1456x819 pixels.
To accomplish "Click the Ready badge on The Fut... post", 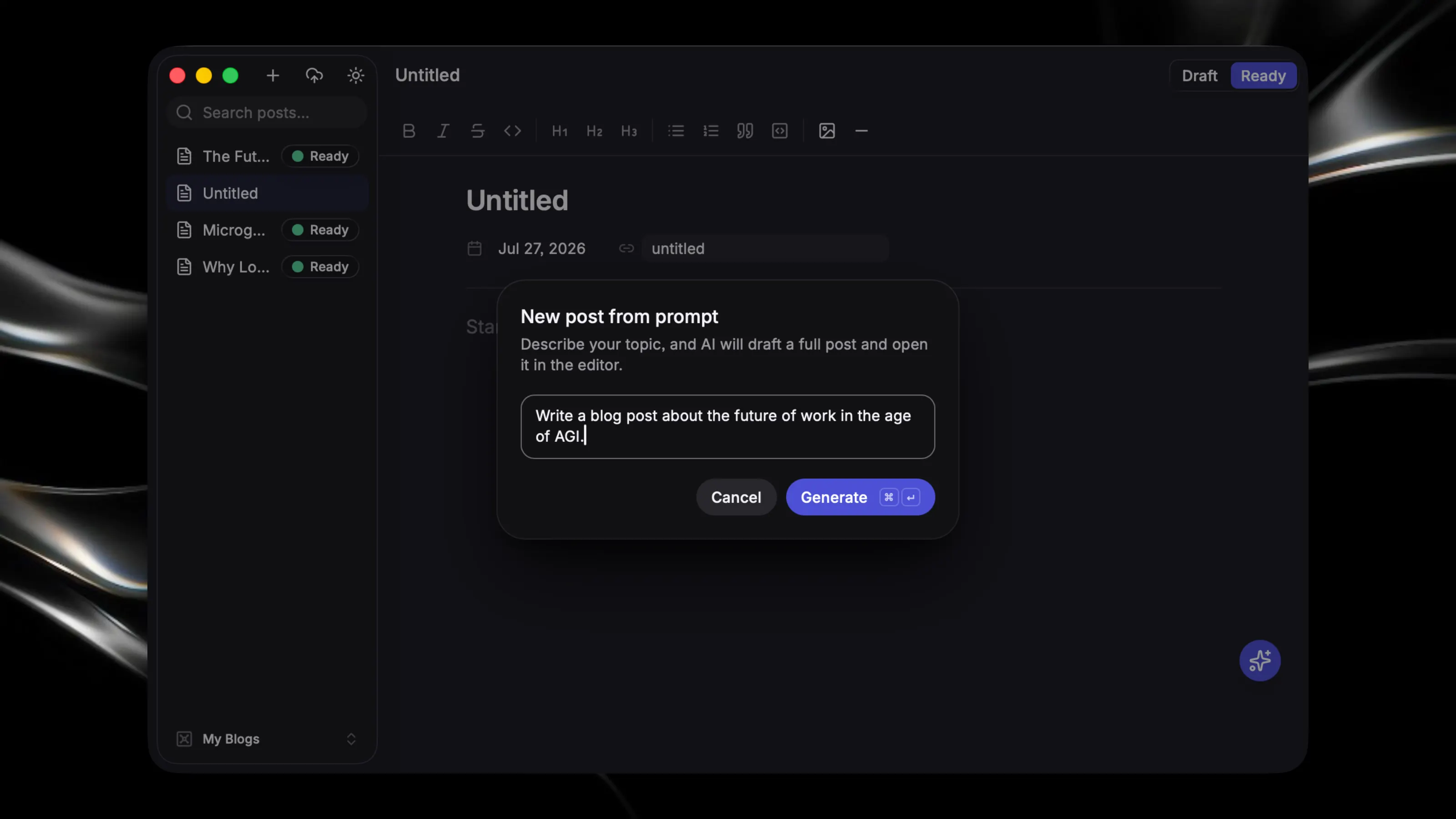I will tap(320, 156).
